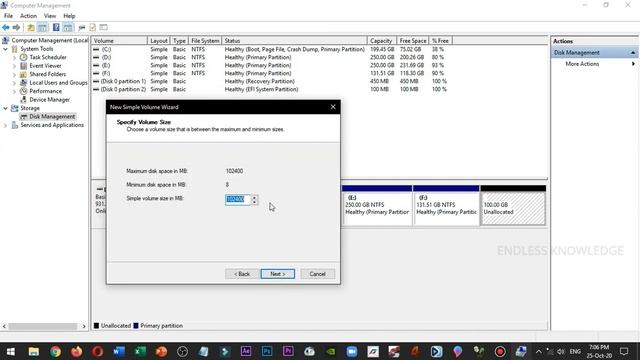Click the Forward arrow toolbar icon
This screenshot has height=360, width=640.
(16, 27)
